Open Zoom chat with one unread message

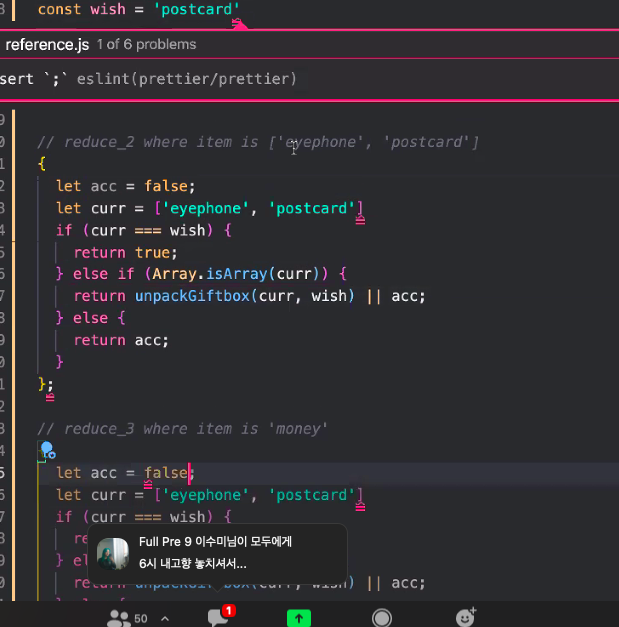[221, 616]
